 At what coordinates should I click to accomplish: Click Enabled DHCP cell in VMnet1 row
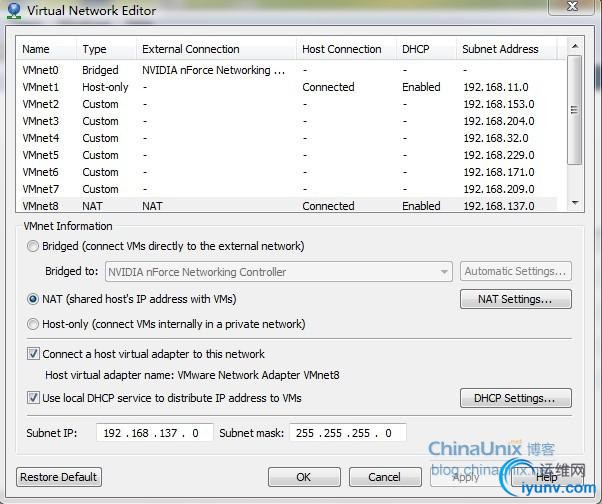pos(421,87)
